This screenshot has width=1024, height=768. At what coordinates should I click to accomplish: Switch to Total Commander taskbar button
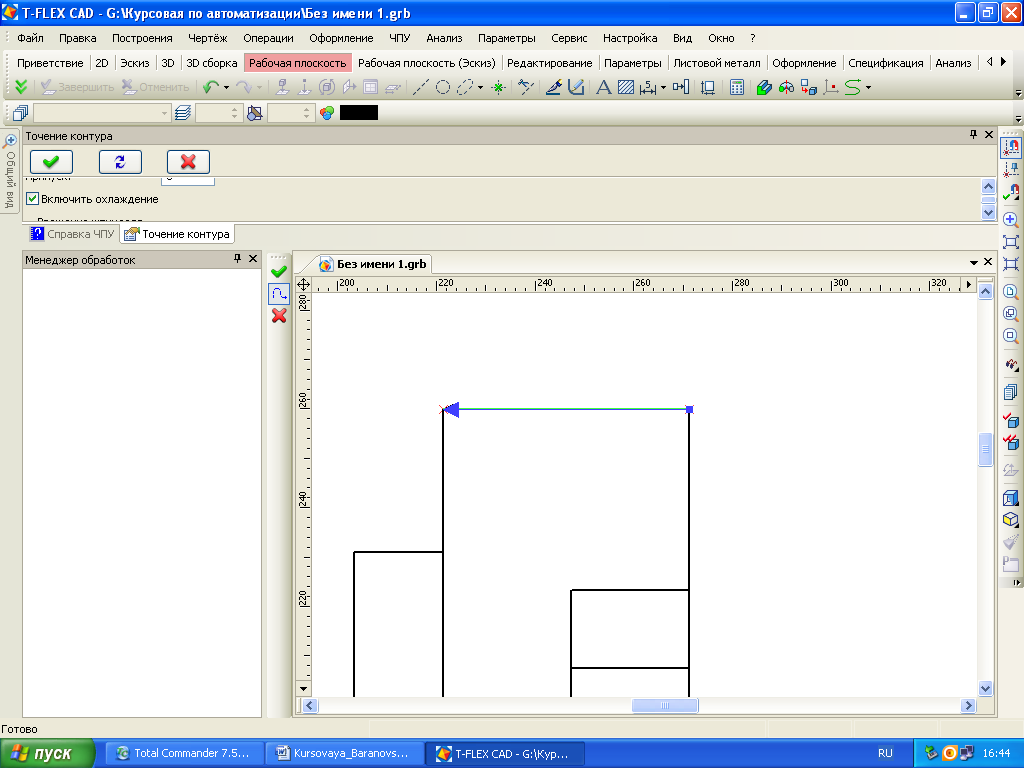[184, 753]
